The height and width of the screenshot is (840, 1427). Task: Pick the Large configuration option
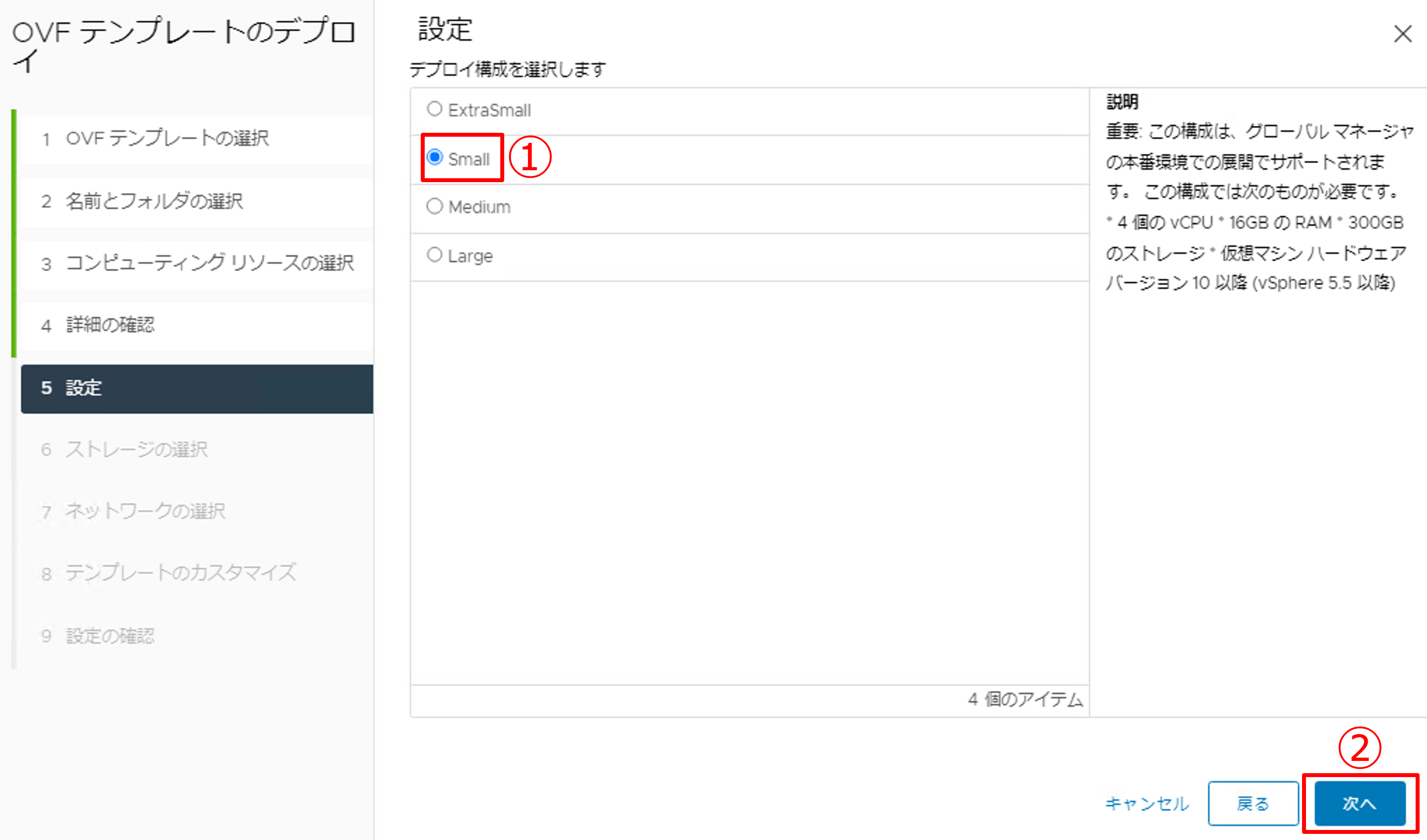click(x=434, y=255)
